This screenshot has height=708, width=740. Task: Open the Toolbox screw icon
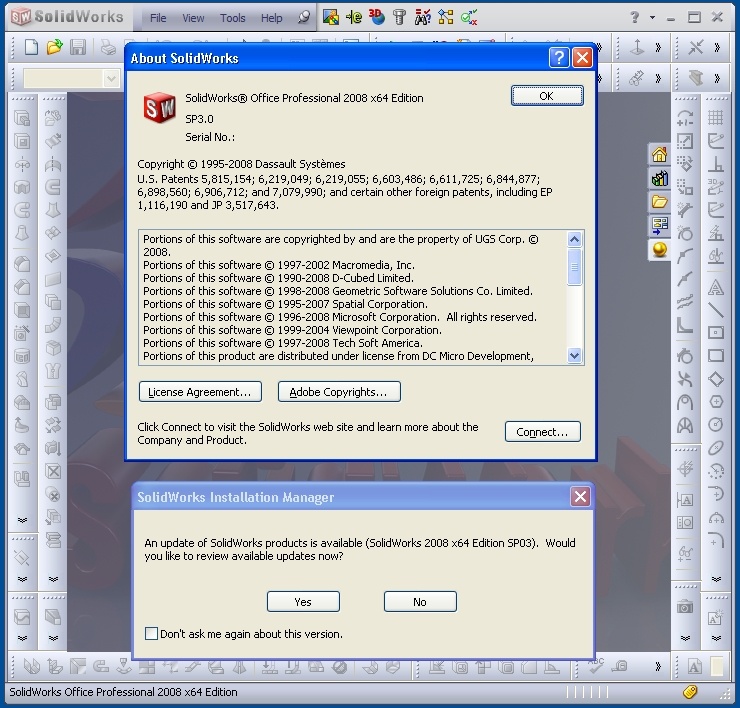(x=399, y=17)
